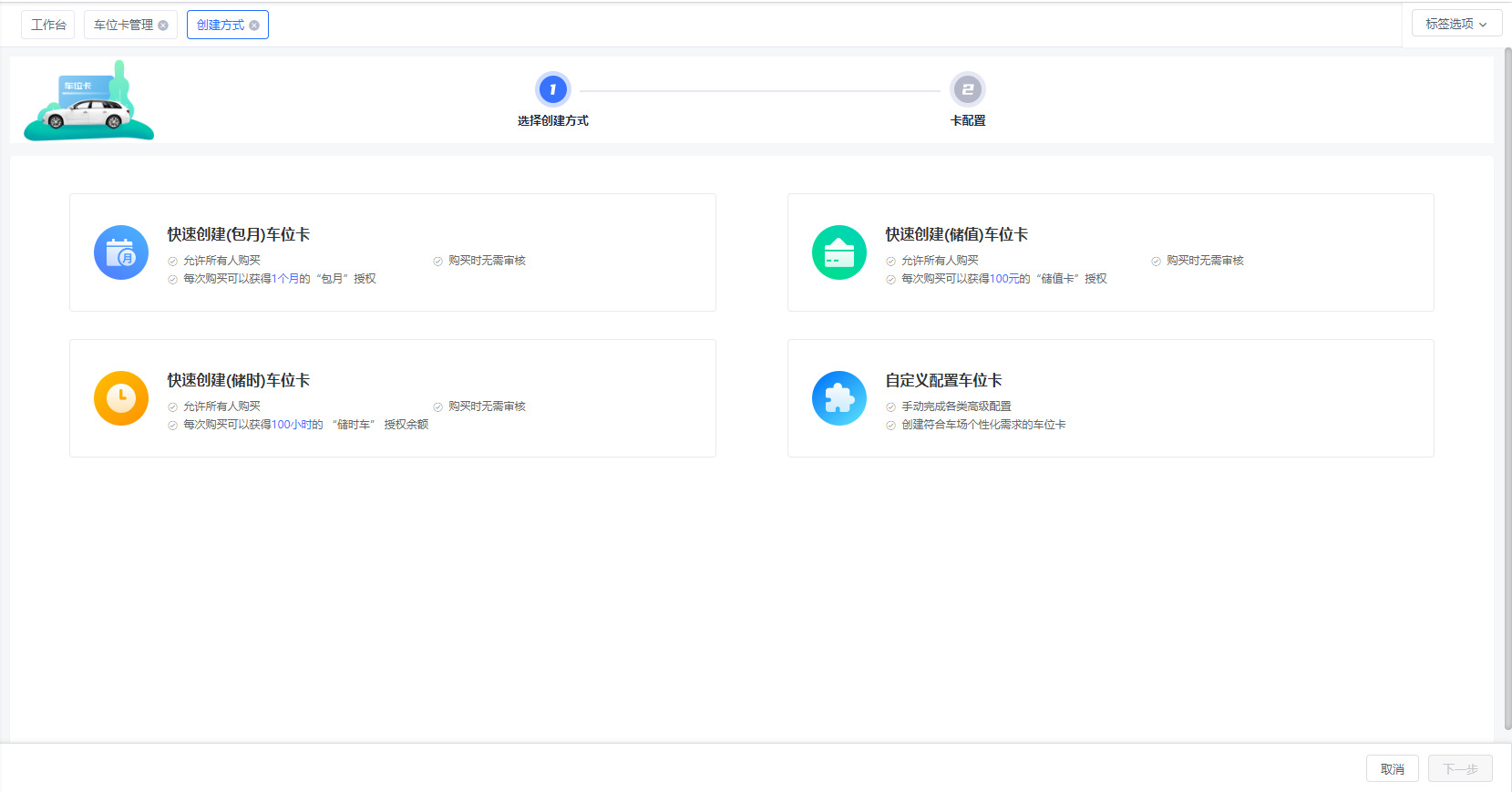Click the blue monthly calendar card icon

pos(121,252)
